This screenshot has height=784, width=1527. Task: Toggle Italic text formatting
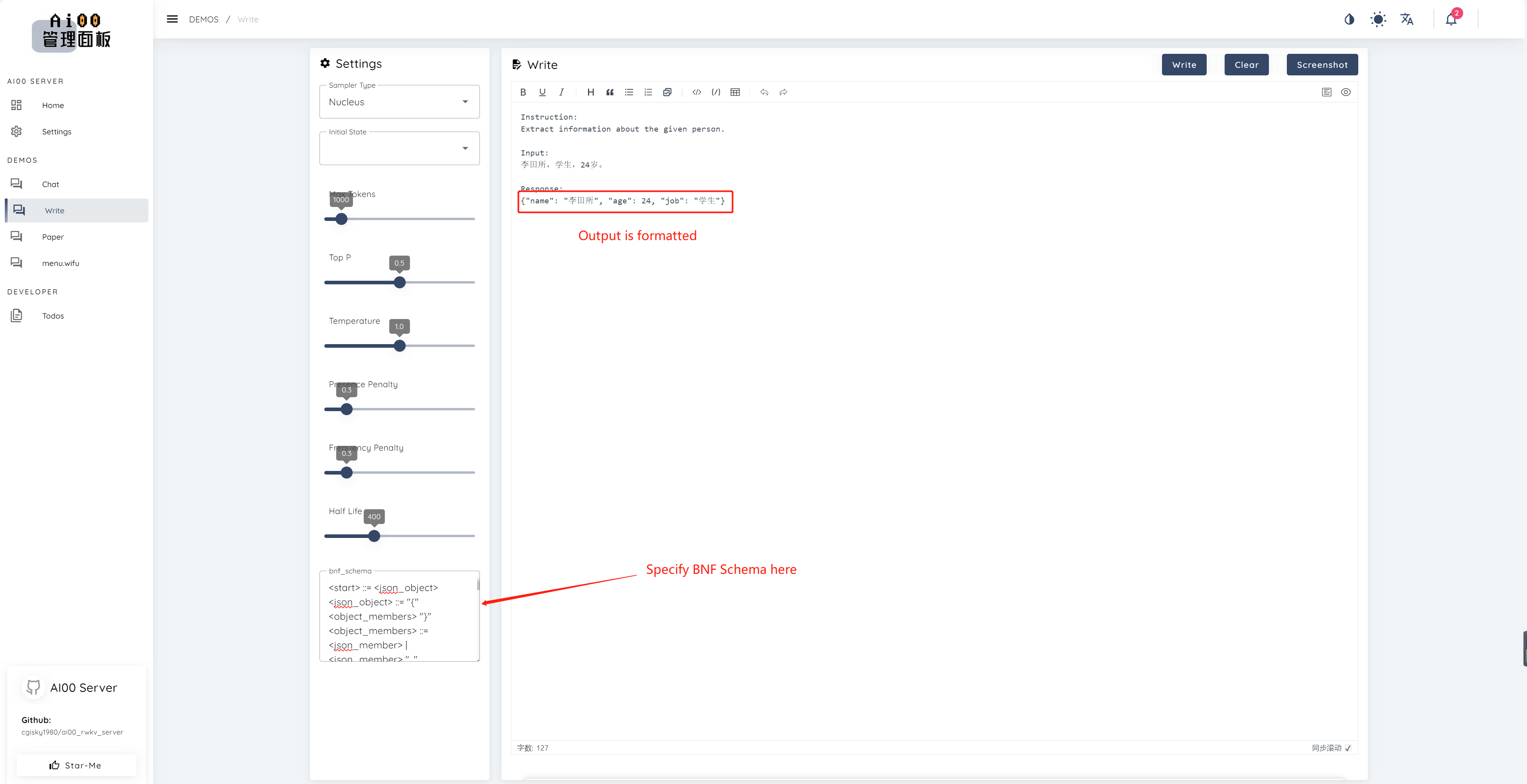pos(560,92)
